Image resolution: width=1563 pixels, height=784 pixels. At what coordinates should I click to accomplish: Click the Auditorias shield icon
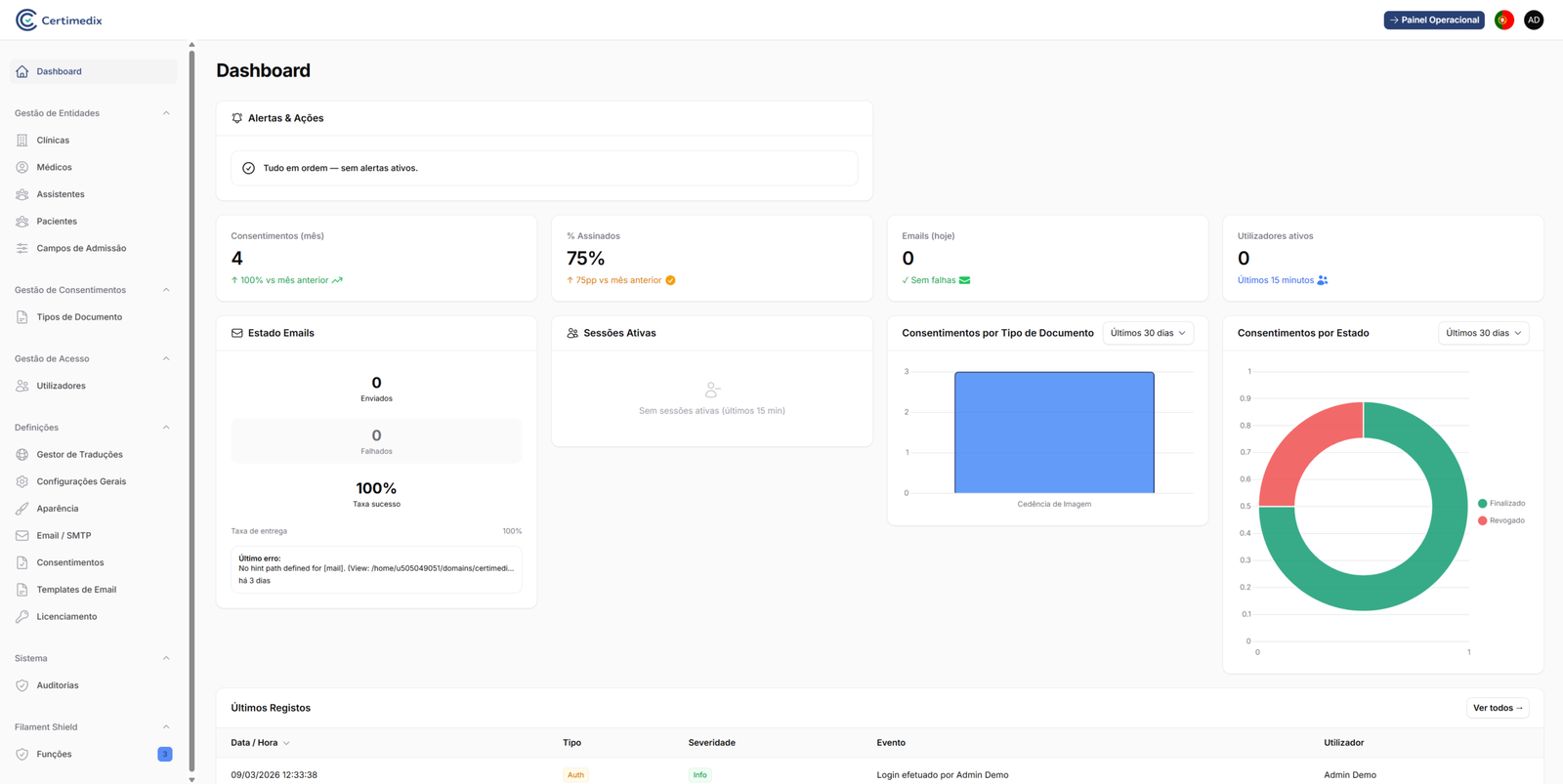(22, 685)
